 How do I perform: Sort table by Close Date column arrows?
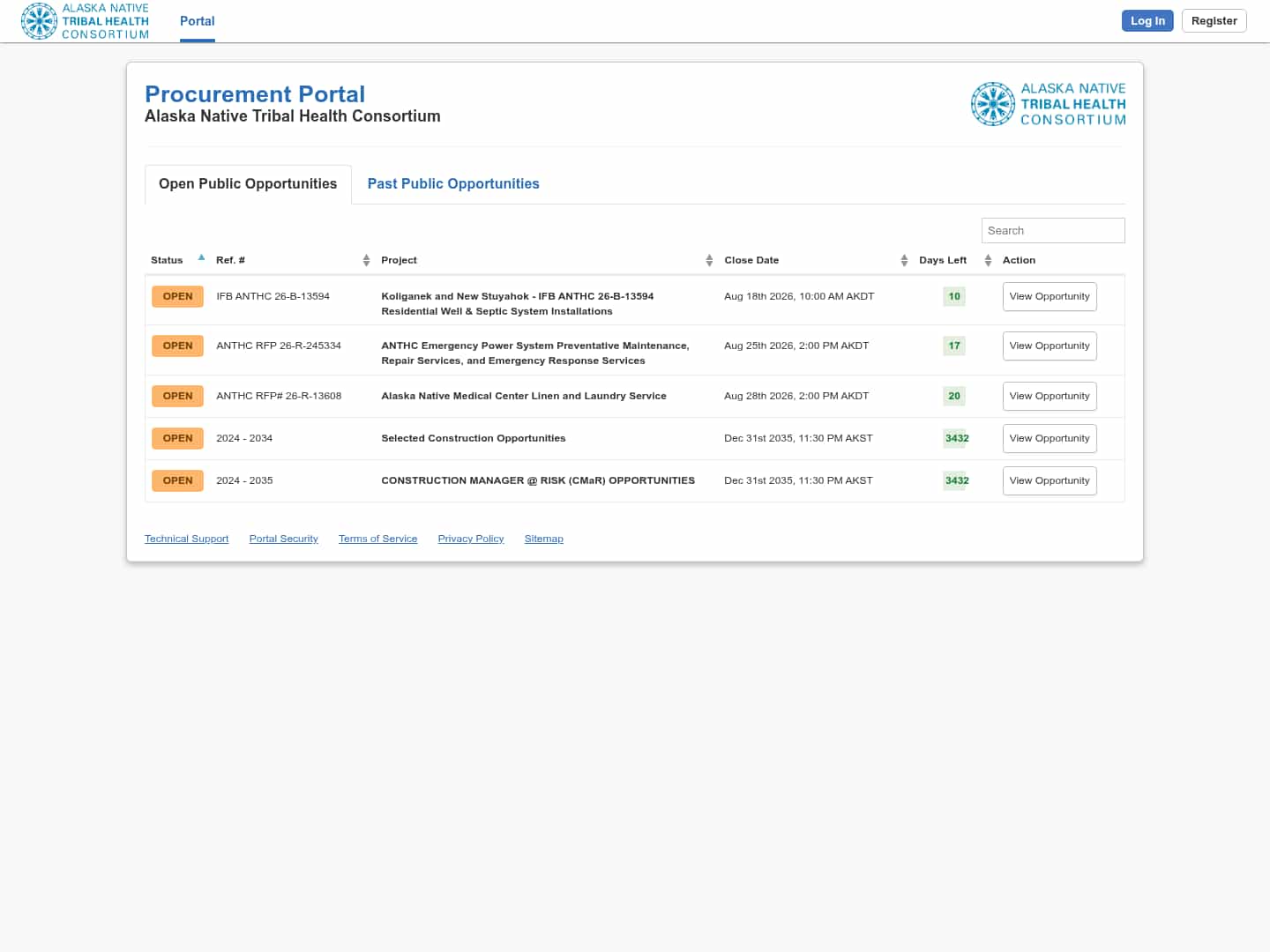pos(904,260)
